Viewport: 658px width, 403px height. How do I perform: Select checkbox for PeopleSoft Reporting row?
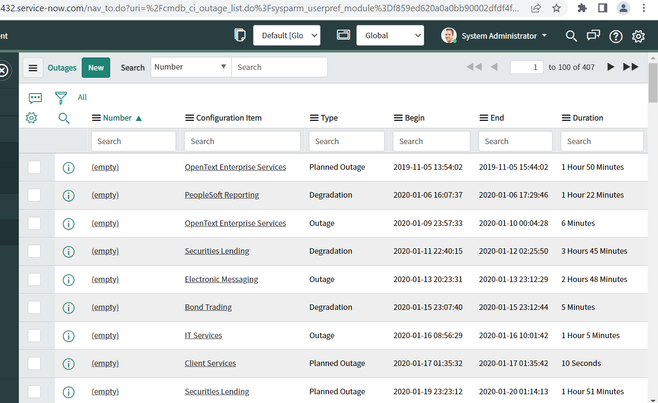click(34, 195)
